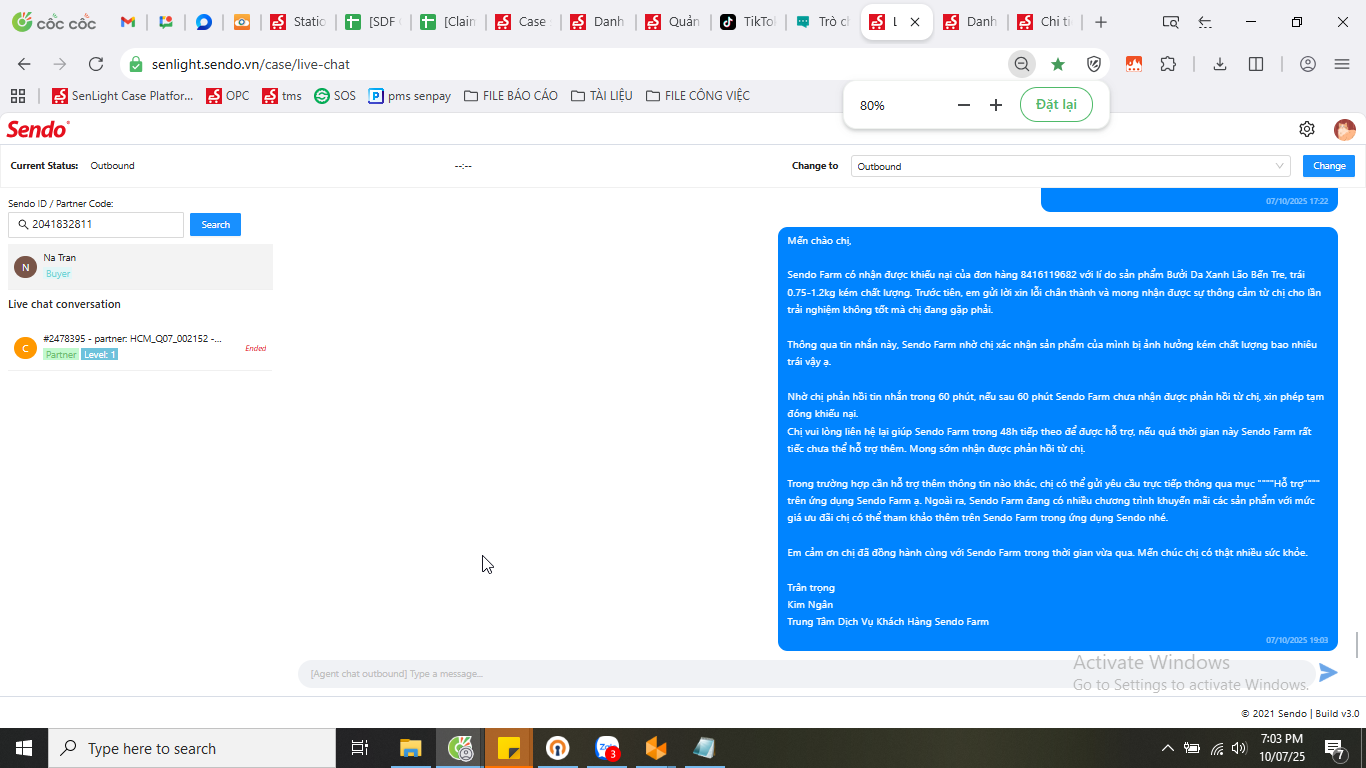Click the Level: 1 tag

coord(99,354)
